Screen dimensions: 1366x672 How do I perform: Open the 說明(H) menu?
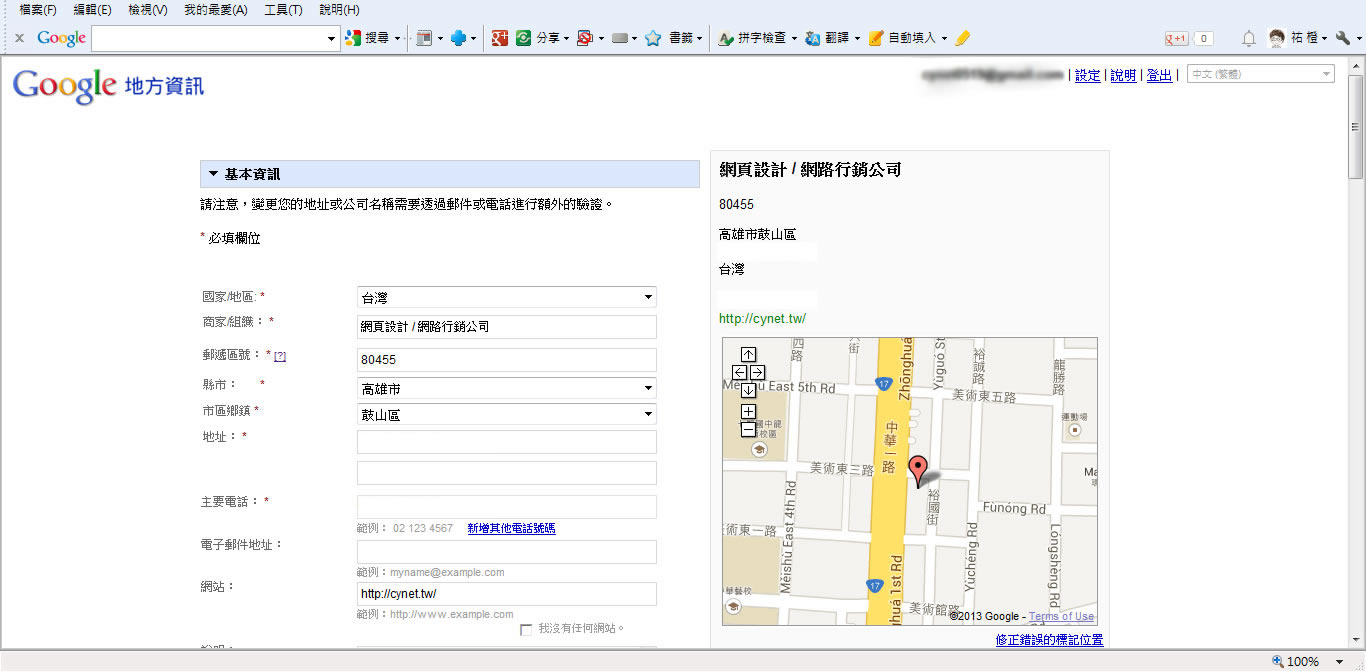tap(339, 10)
